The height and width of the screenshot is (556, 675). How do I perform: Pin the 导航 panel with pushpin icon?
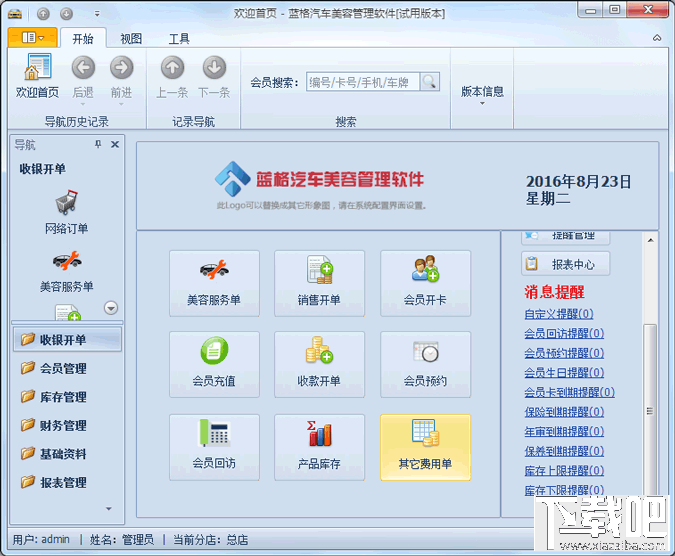click(x=98, y=144)
